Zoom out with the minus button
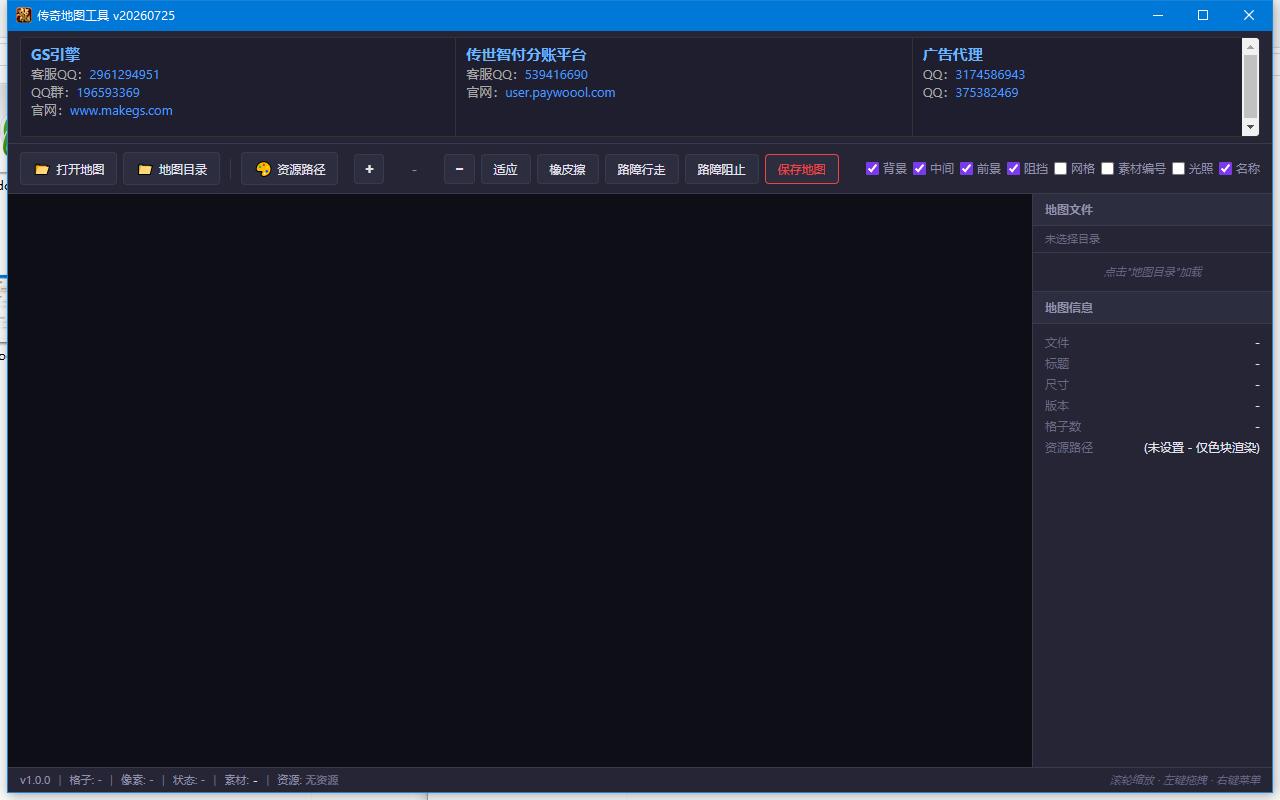1280x800 pixels. [459, 169]
